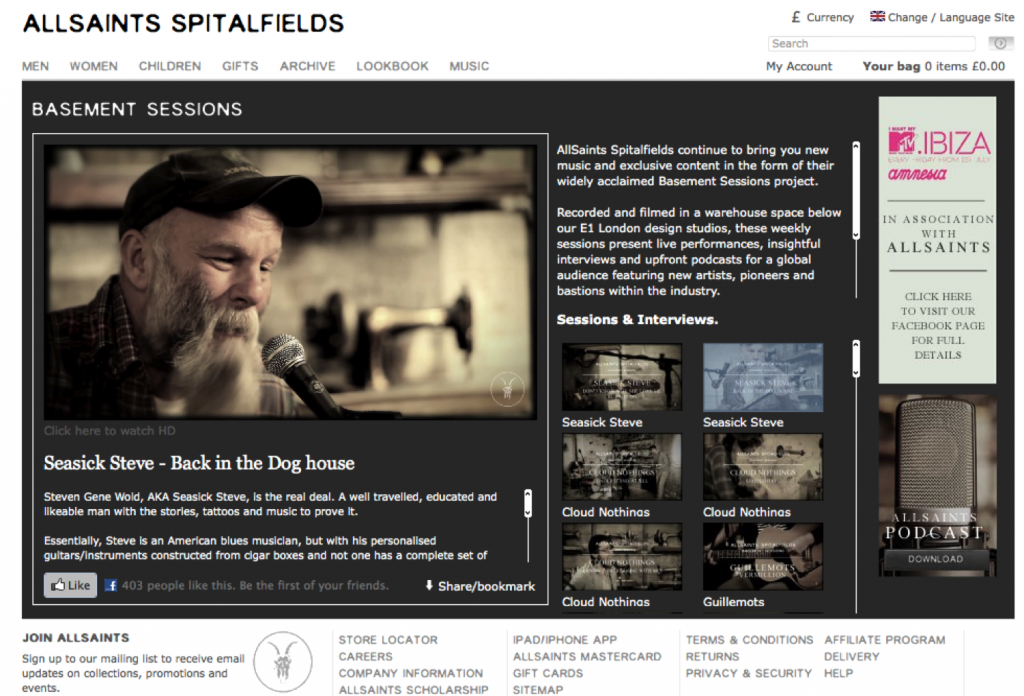Click the video description scrollbar handle

click(x=528, y=503)
